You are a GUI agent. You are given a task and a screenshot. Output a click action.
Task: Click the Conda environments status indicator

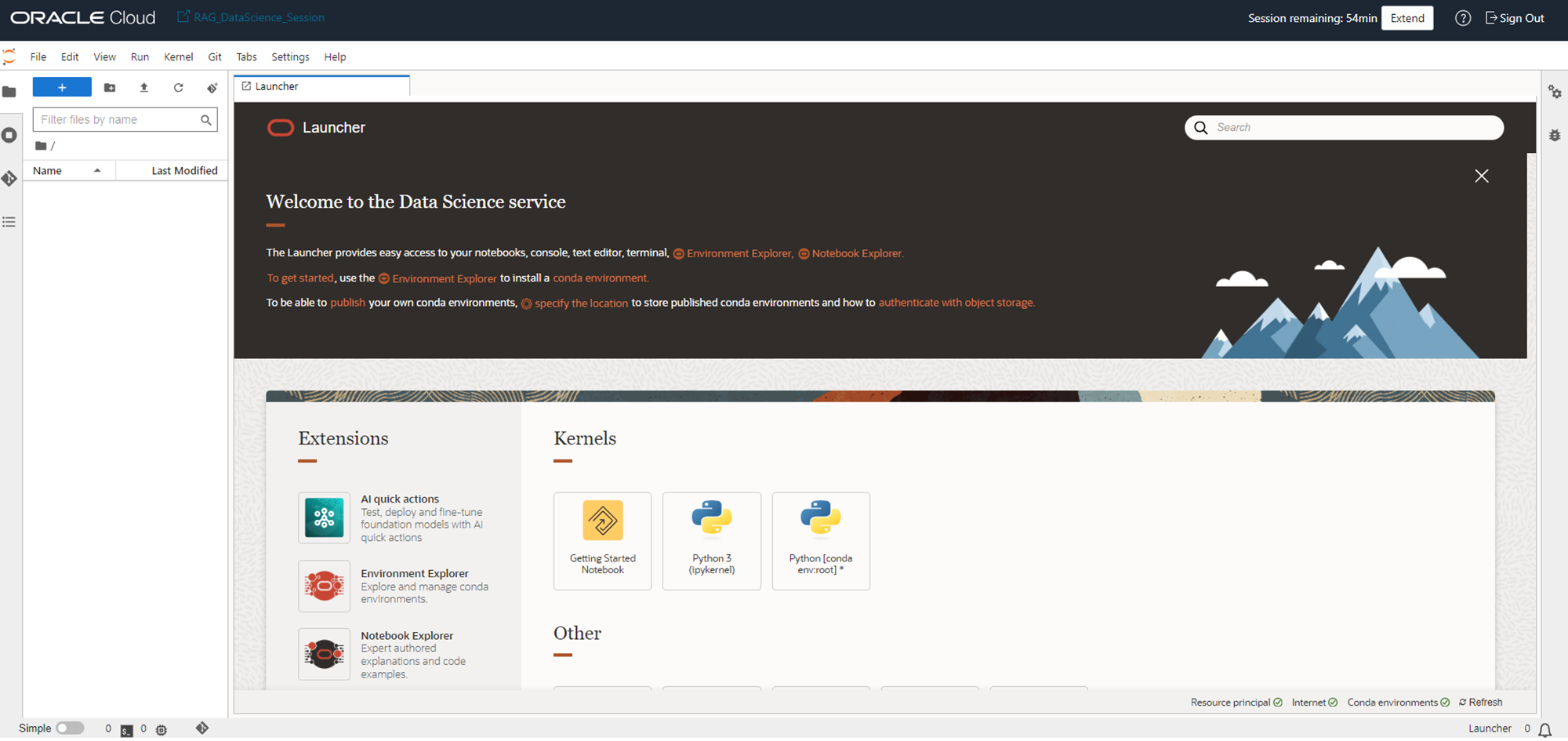pyautogui.click(x=1399, y=703)
